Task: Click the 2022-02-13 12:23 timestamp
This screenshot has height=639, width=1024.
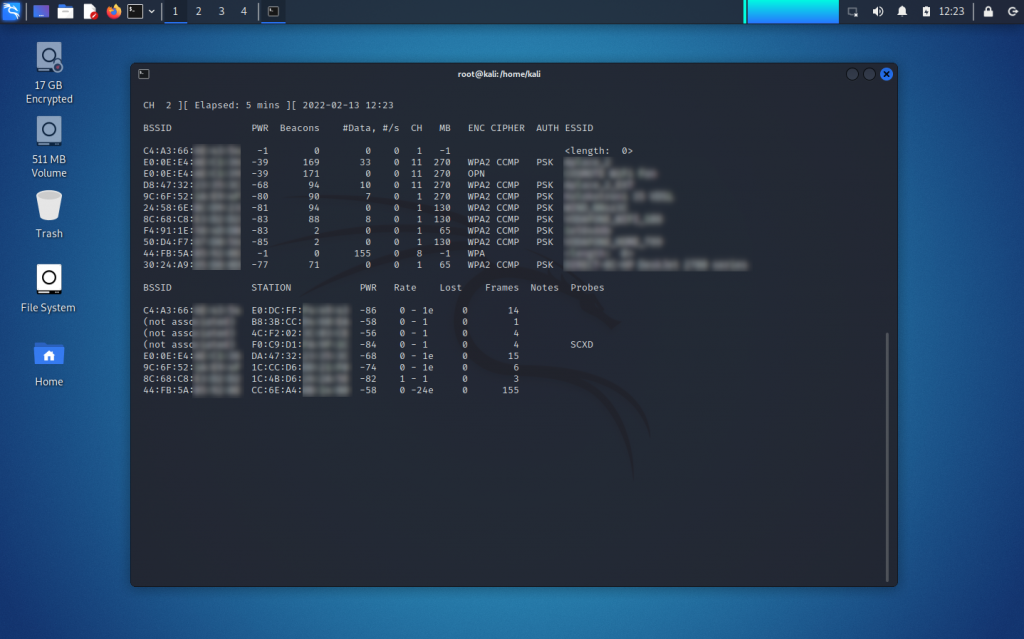Action: tap(348, 105)
